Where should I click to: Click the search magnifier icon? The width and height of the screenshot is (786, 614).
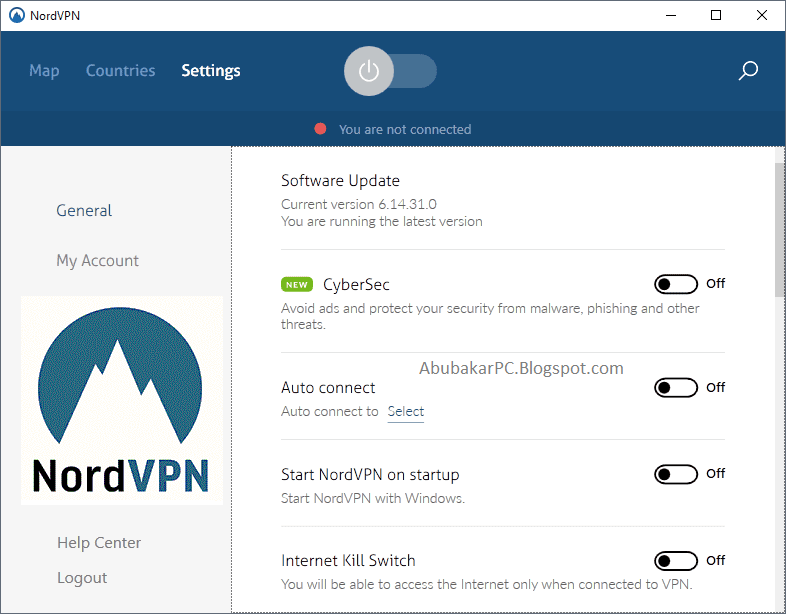click(x=748, y=71)
